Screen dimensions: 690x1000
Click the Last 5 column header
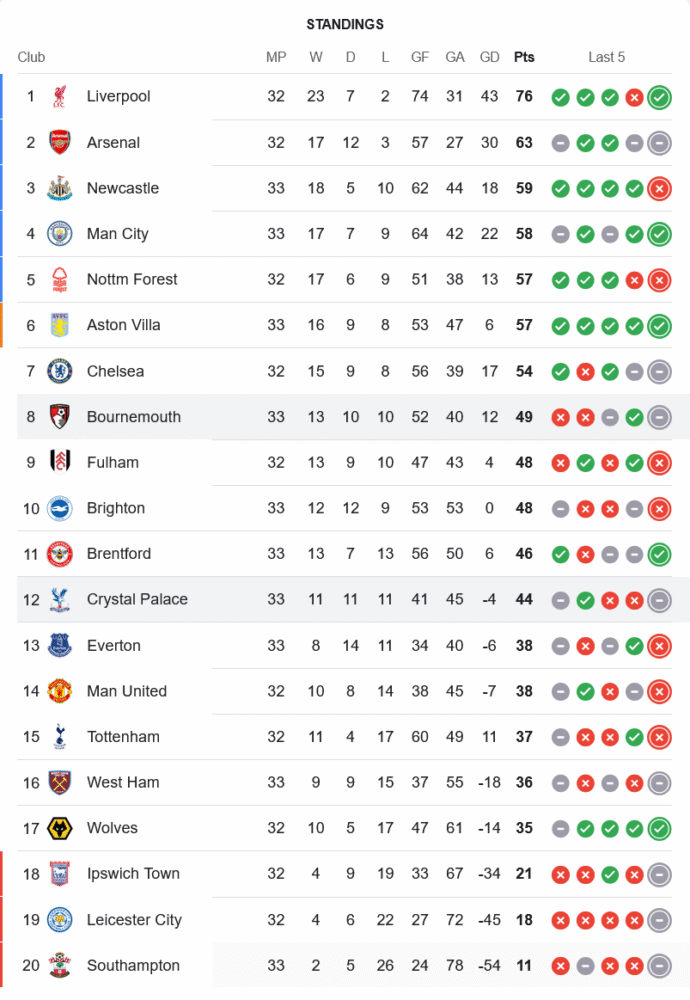point(606,57)
